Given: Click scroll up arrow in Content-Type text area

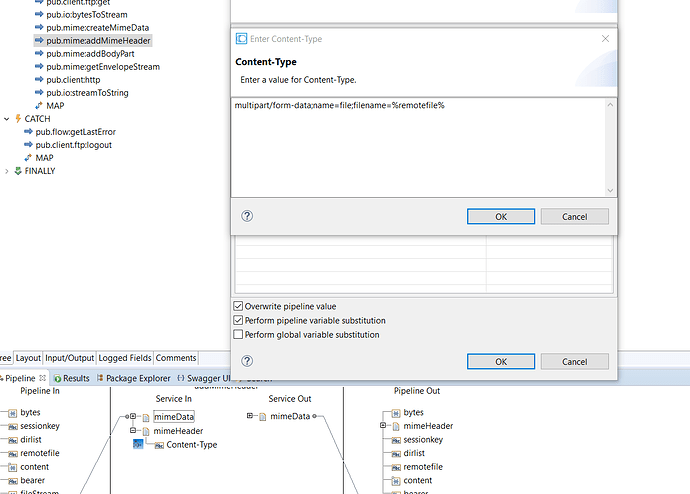Looking at the screenshot, I should [x=610, y=105].
